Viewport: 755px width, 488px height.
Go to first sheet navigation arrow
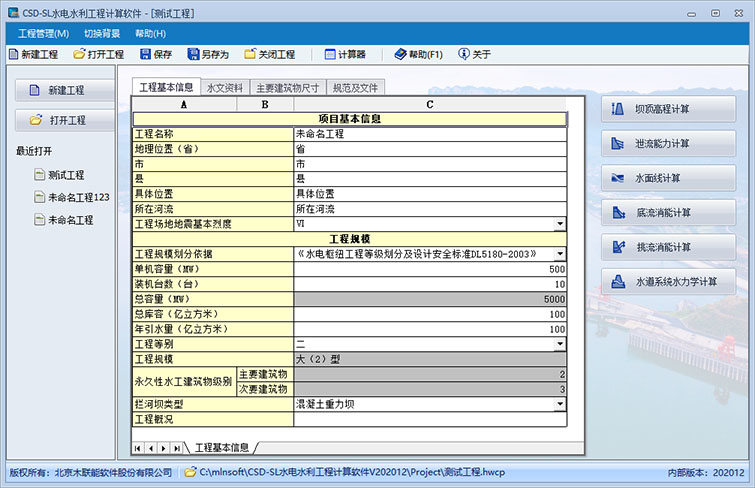tap(138, 448)
